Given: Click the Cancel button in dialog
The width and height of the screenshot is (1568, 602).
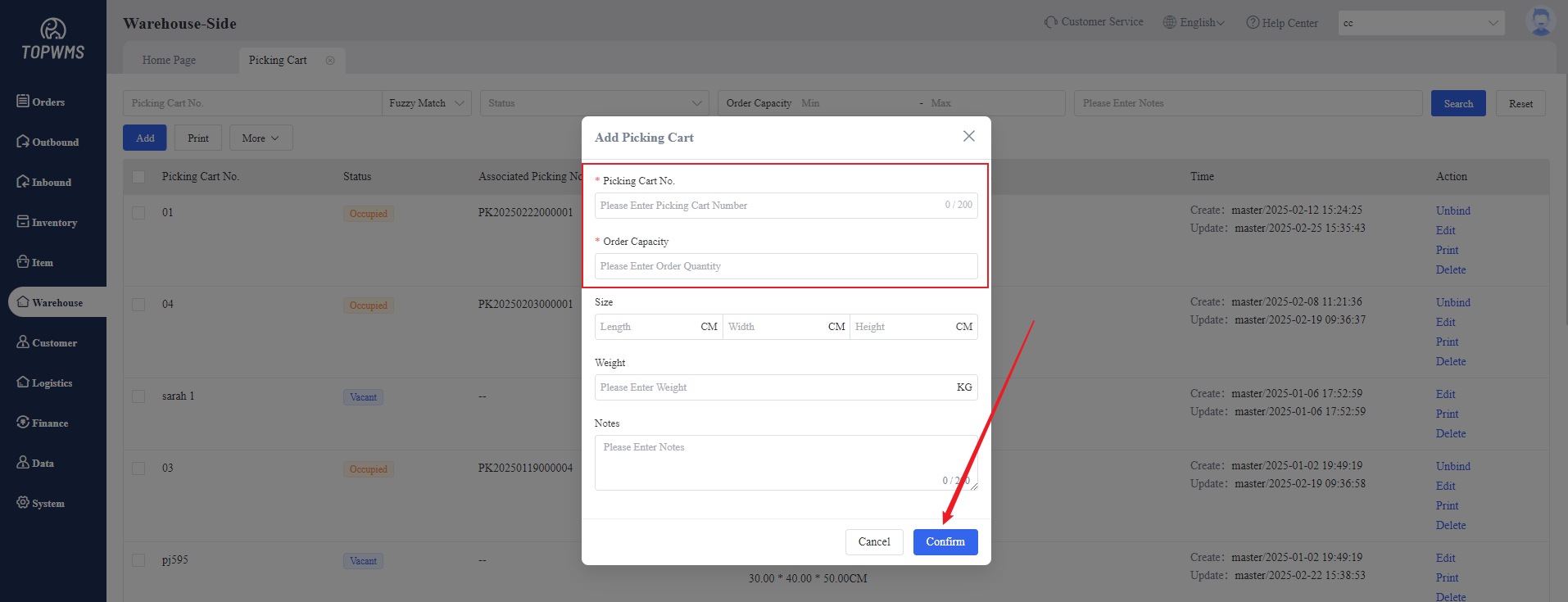Looking at the screenshot, I should coord(873,542).
